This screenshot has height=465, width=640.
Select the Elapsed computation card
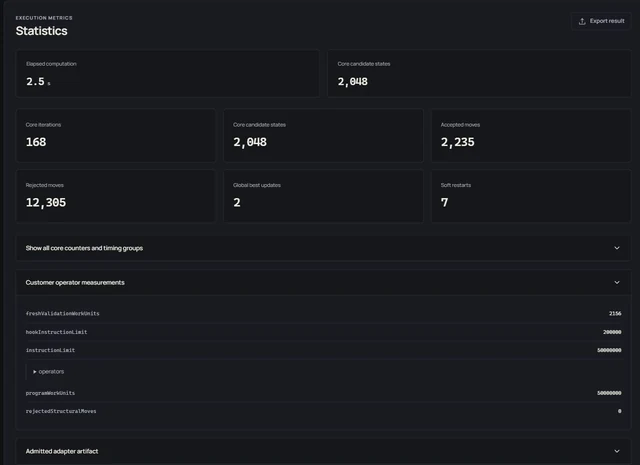pos(167,73)
